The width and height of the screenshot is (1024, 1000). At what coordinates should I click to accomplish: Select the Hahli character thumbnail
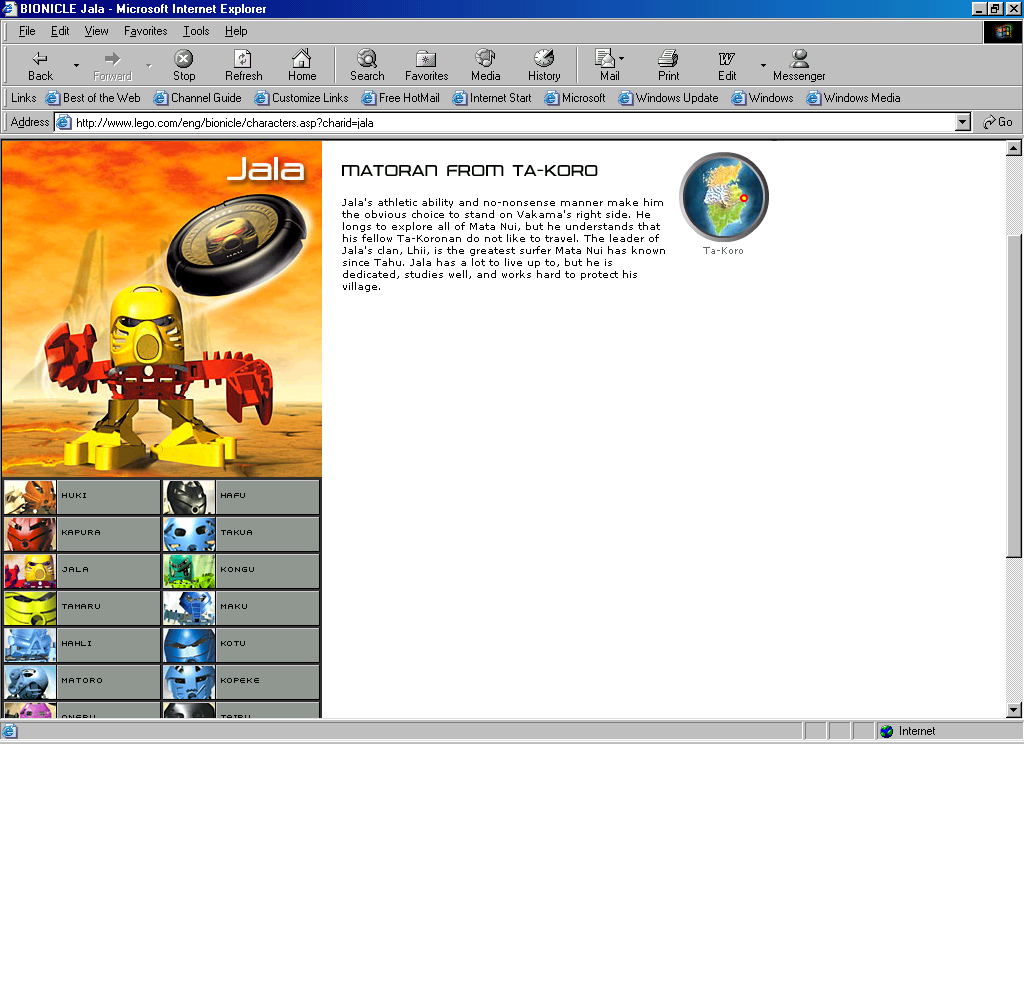coord(30,645)
